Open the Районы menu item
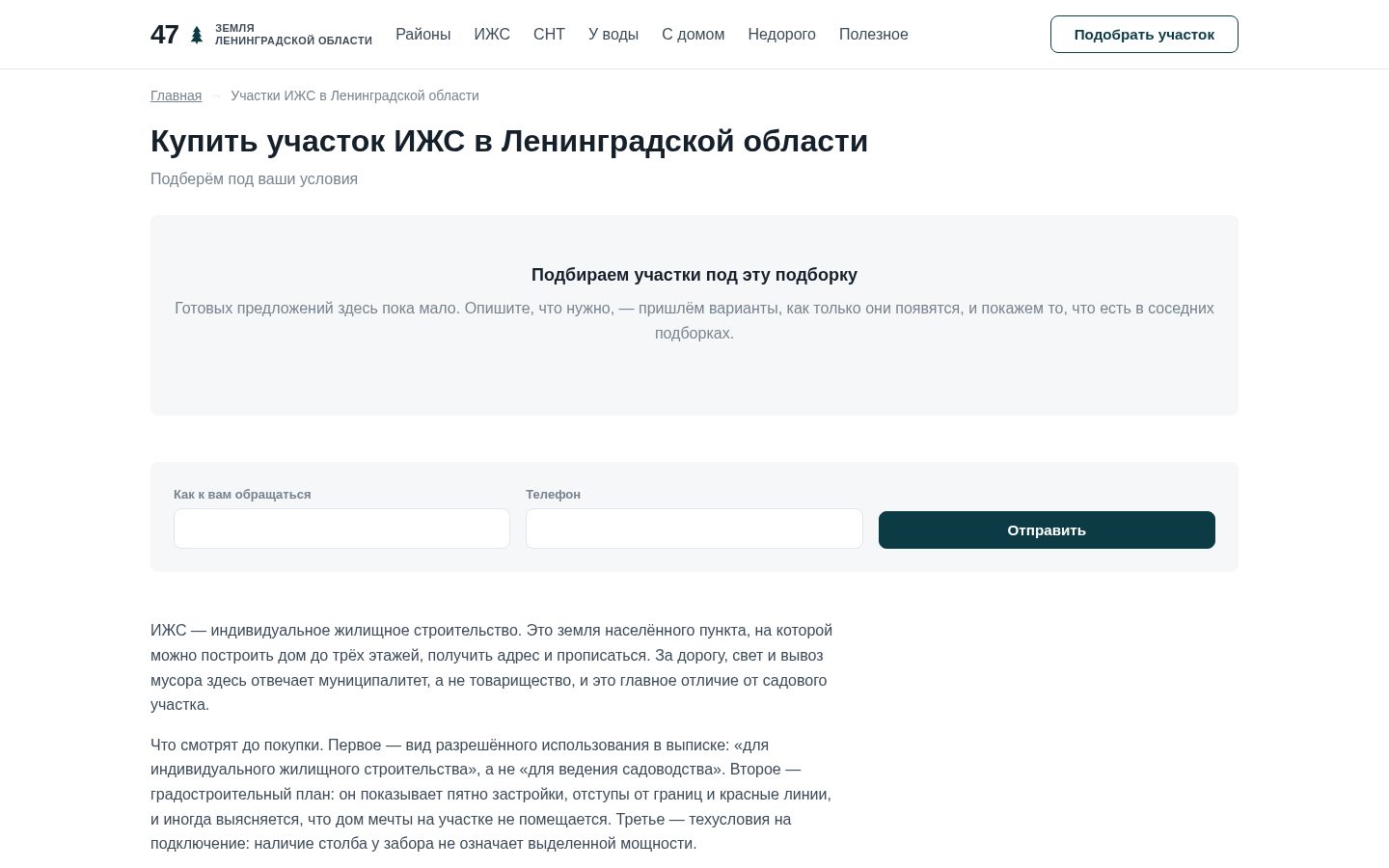Screen dimensions: 1389x868 (x=422, y=35)
